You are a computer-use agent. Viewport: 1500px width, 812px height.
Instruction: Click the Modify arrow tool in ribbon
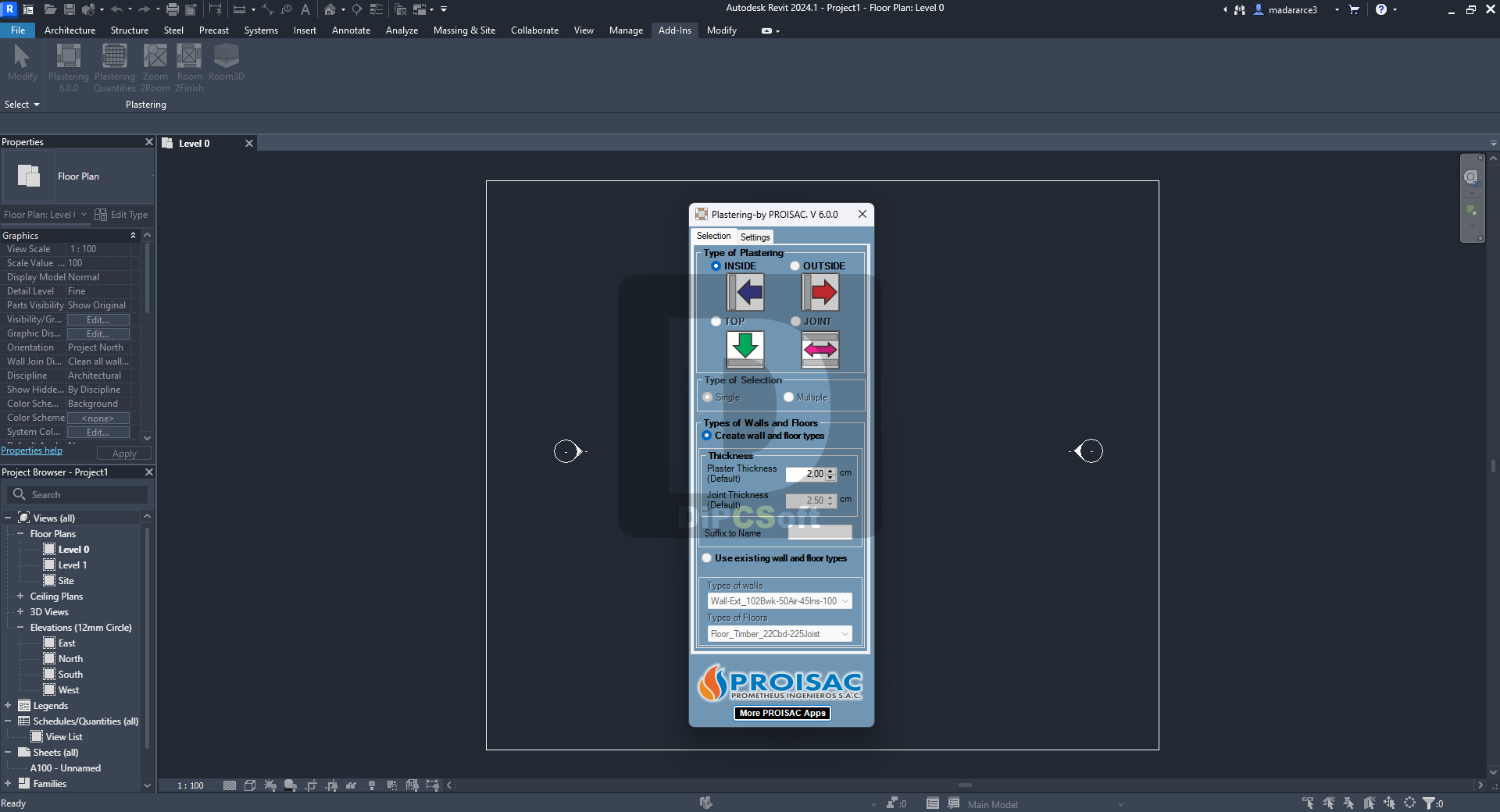point(22,55)
